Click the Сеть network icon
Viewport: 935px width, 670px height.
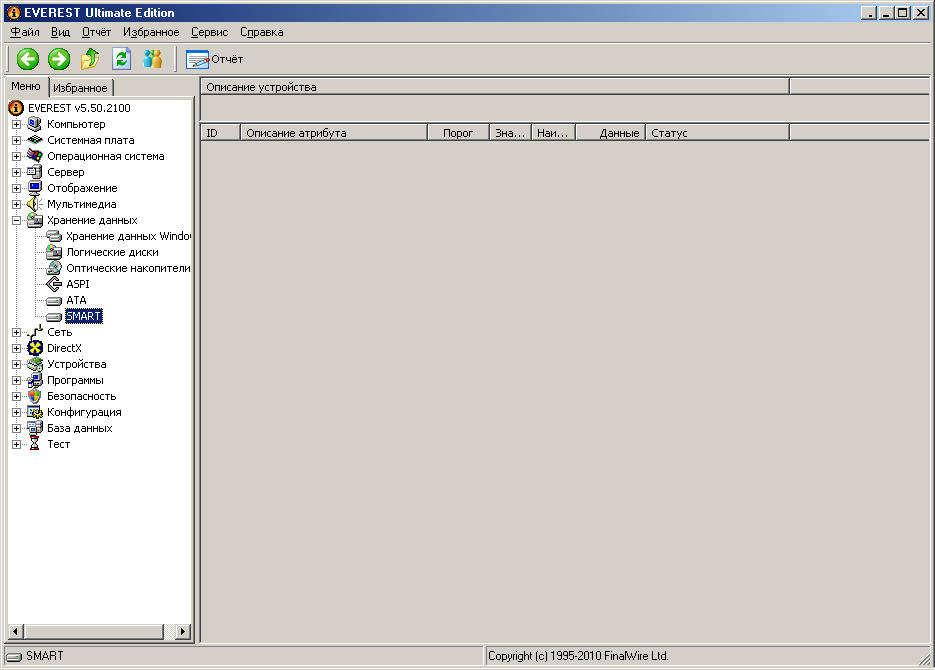(x=35, y=332)
